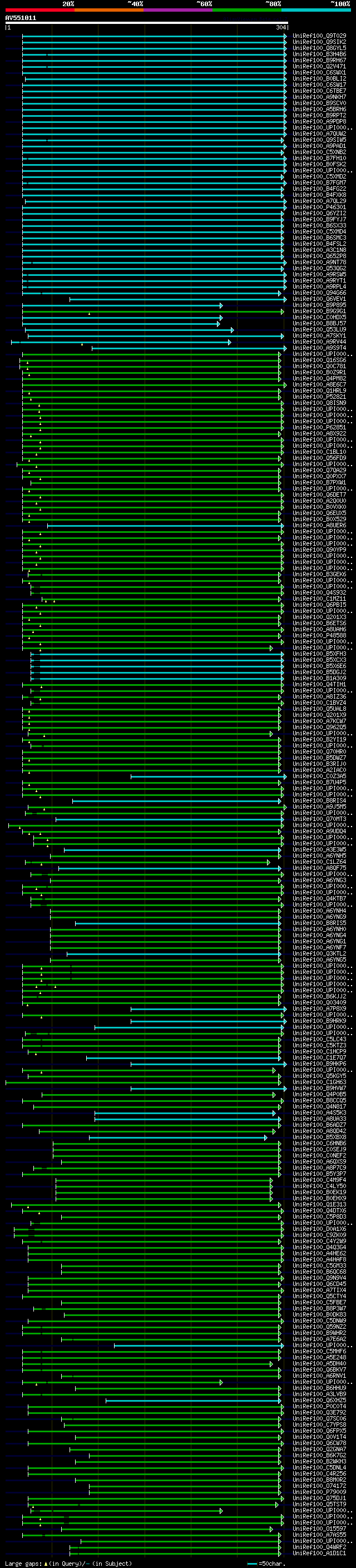Select subject UniRef100_A9NKH7

point(319,97)
